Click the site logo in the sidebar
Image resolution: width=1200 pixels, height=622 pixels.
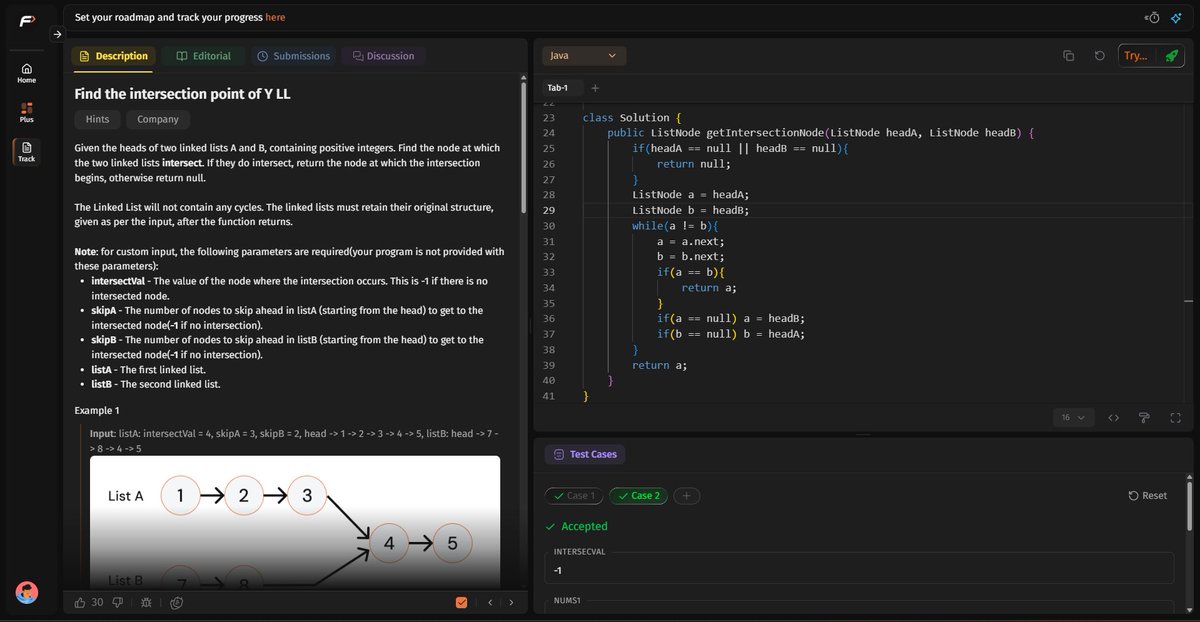tap(26, 21)
